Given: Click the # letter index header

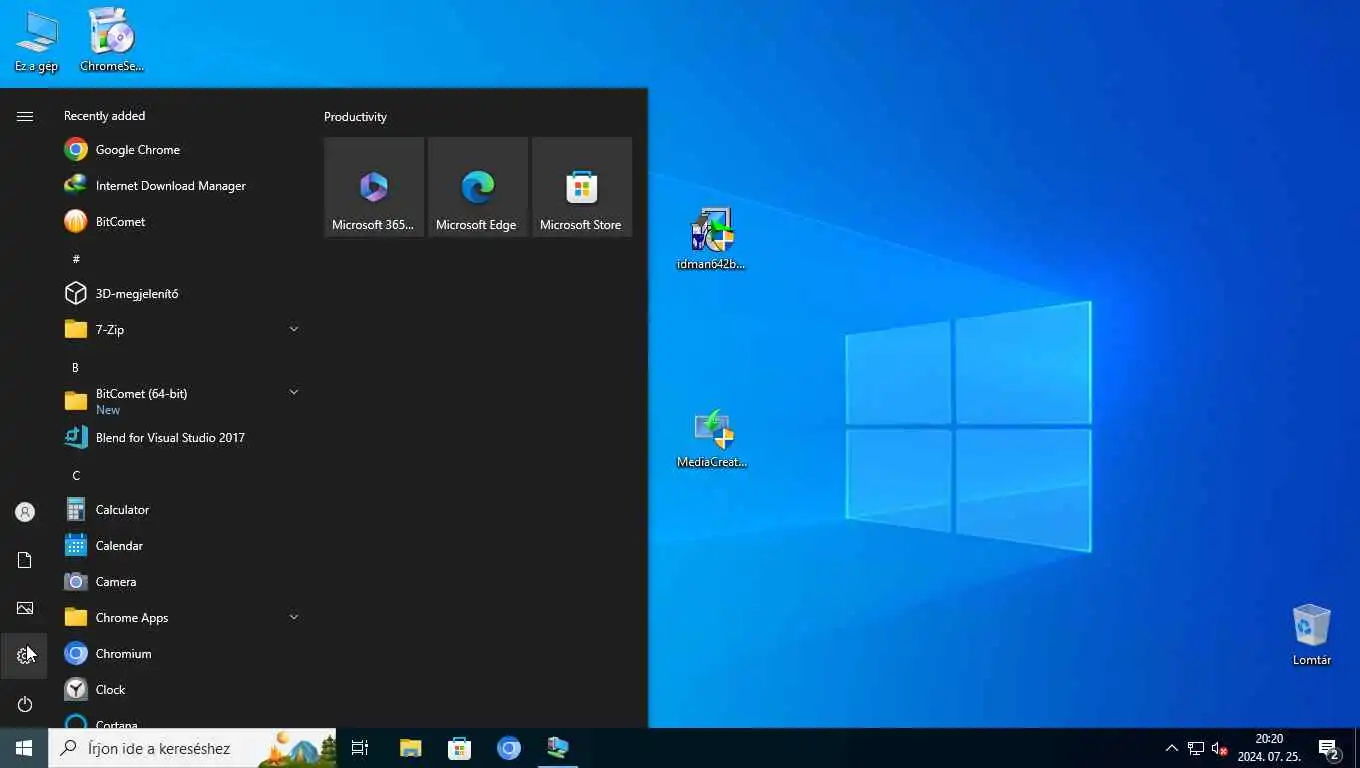Looking at the screenshot, I should tap(76, 259).
